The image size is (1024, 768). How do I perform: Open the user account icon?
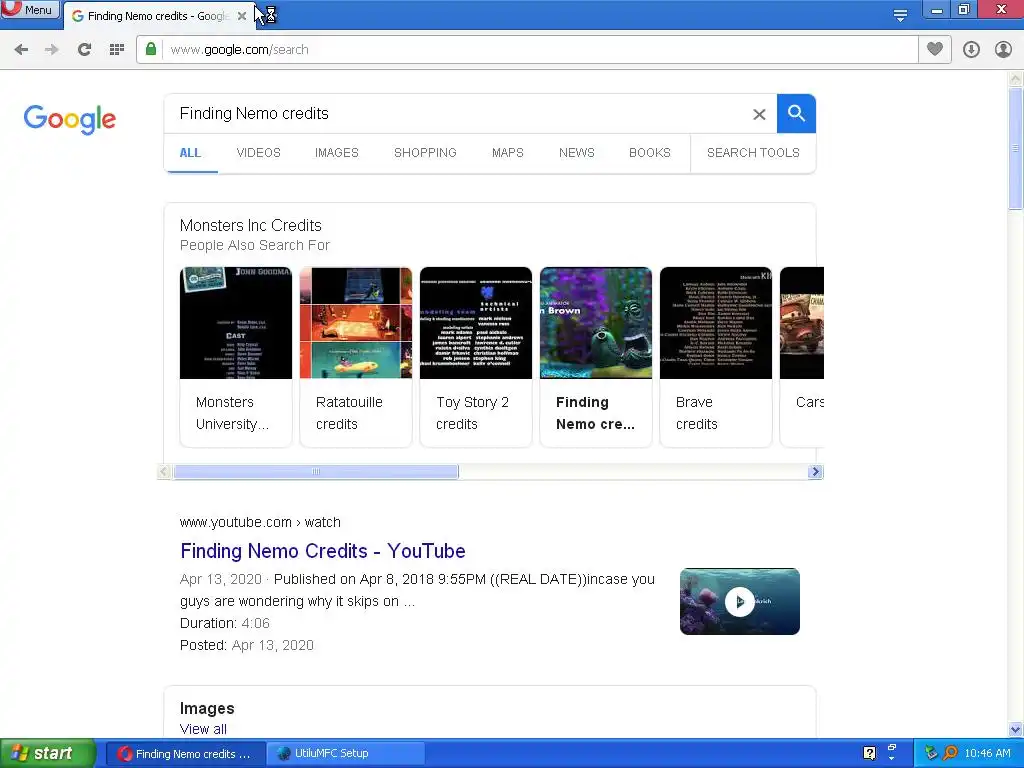[1003, 50]
